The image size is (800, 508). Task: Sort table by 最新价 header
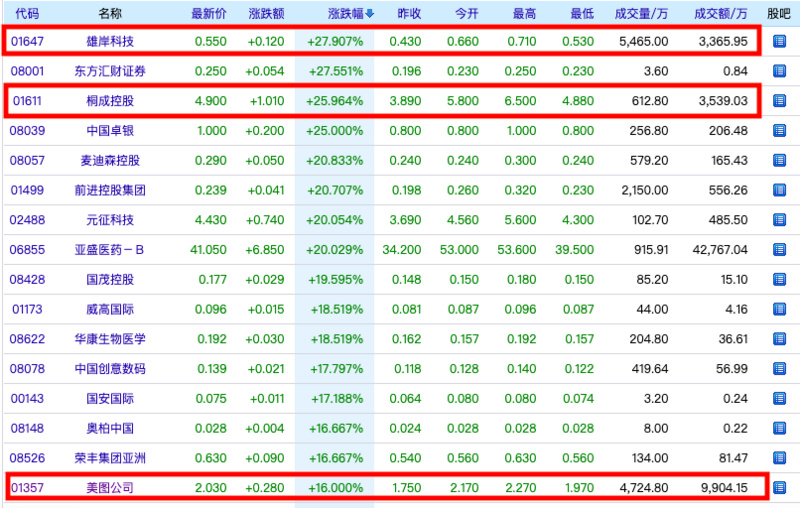(209, 14)
